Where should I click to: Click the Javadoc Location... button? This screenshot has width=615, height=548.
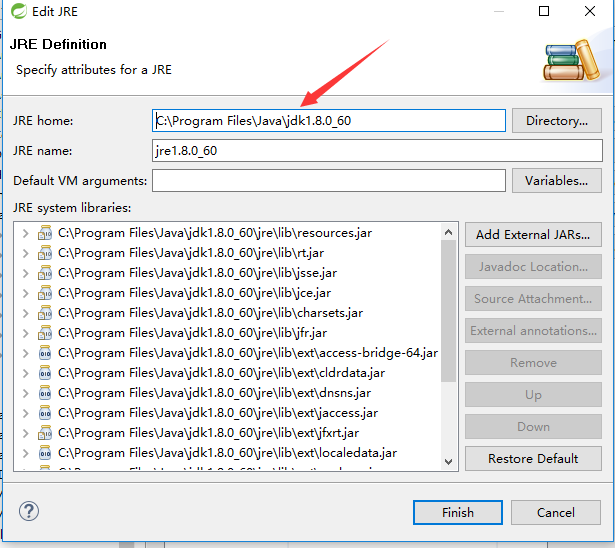coord(533,267)
